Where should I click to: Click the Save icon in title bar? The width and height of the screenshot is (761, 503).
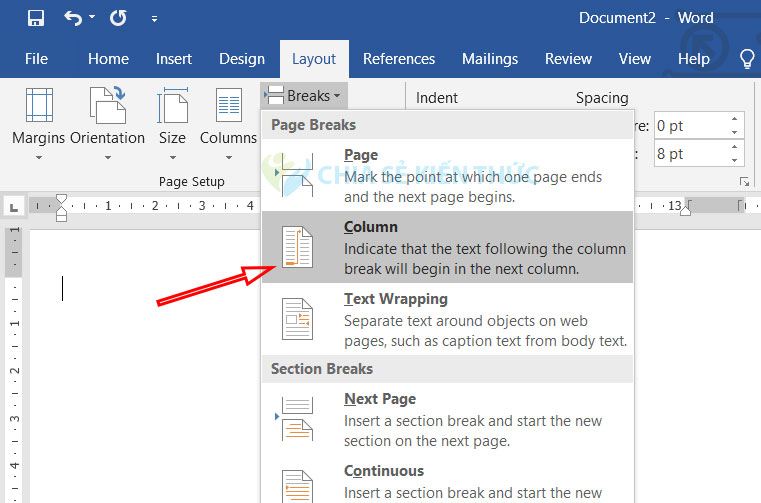tap(36, 18)
